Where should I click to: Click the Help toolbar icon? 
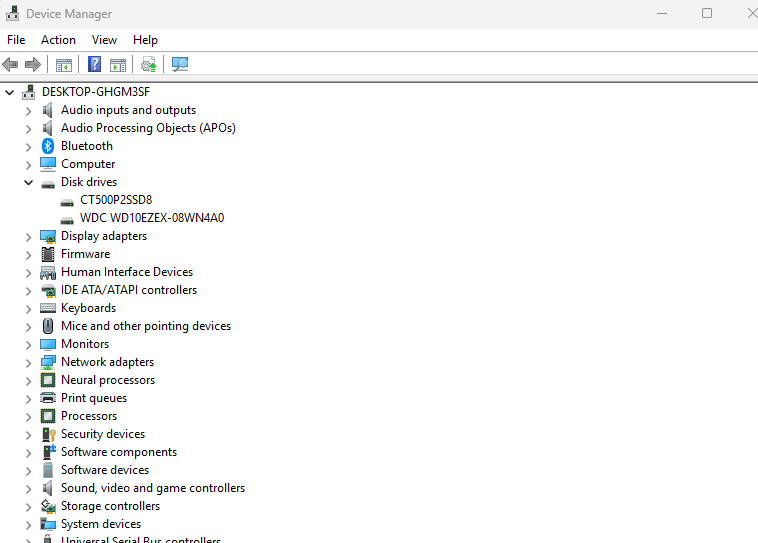coord(94,65)
